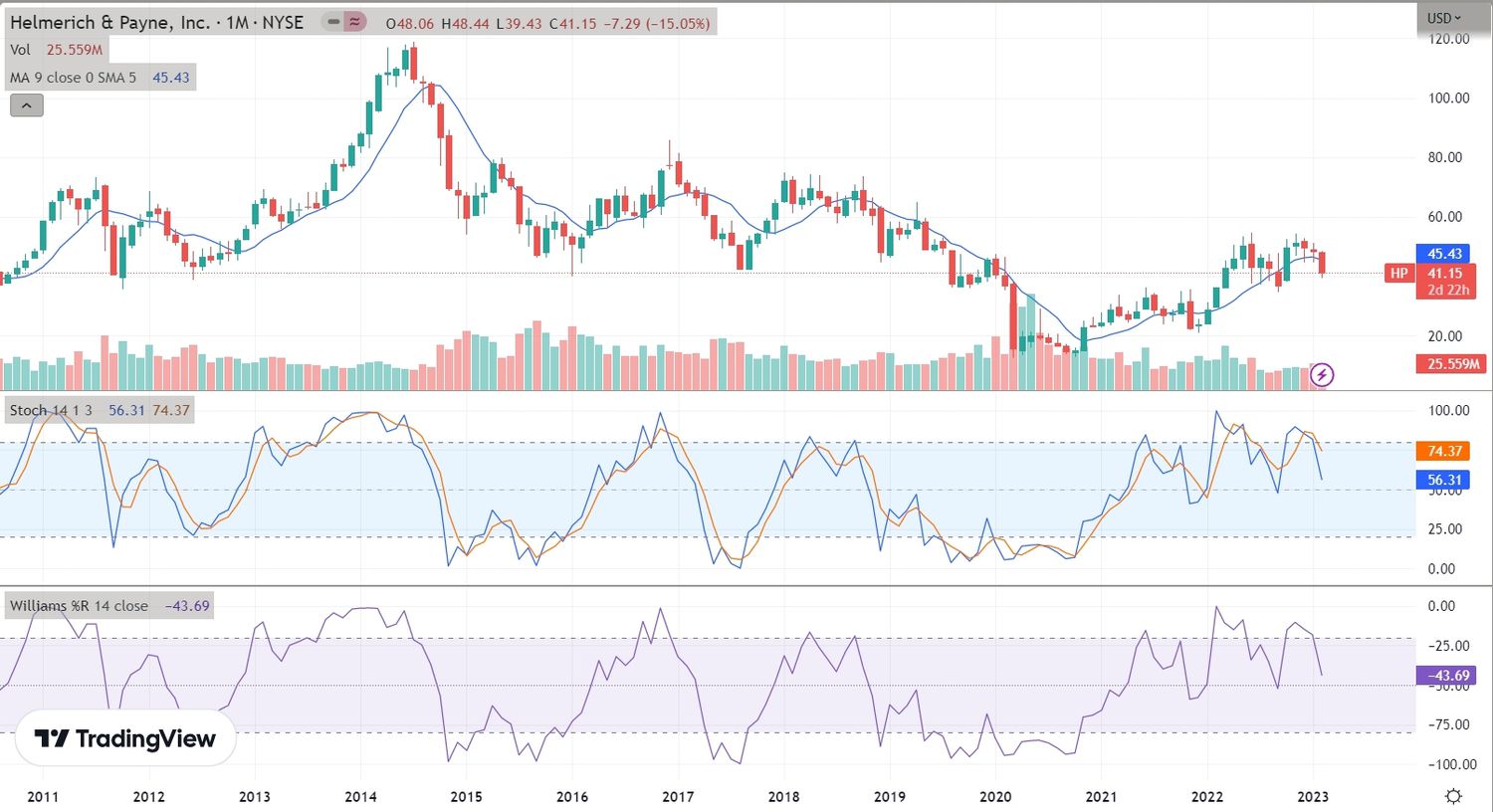Collapse the indicator legend with the caret button
The height and width of the screenshot is (812, 1493).
27,105
